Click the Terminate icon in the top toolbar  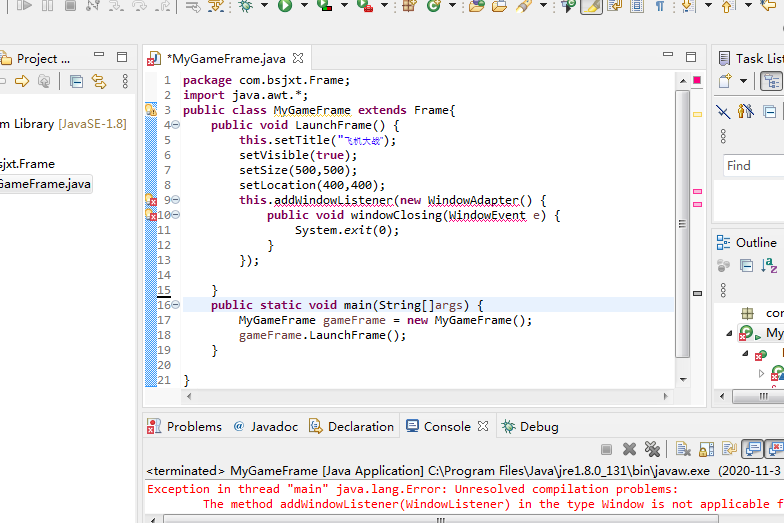click(x=70, y=6)
